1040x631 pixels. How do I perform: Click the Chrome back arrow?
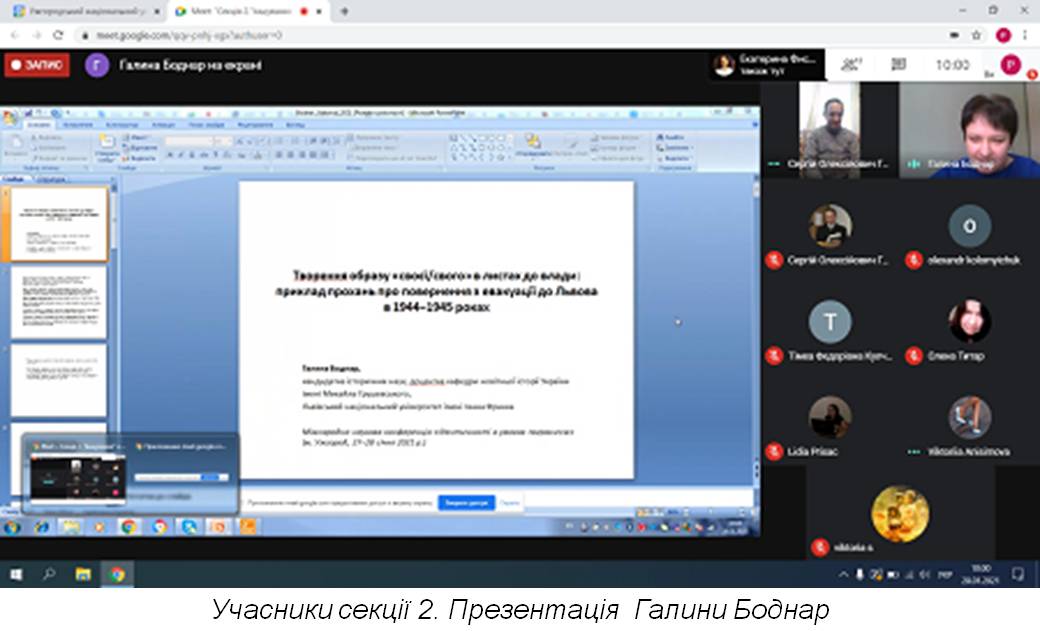tap(15, 35)
